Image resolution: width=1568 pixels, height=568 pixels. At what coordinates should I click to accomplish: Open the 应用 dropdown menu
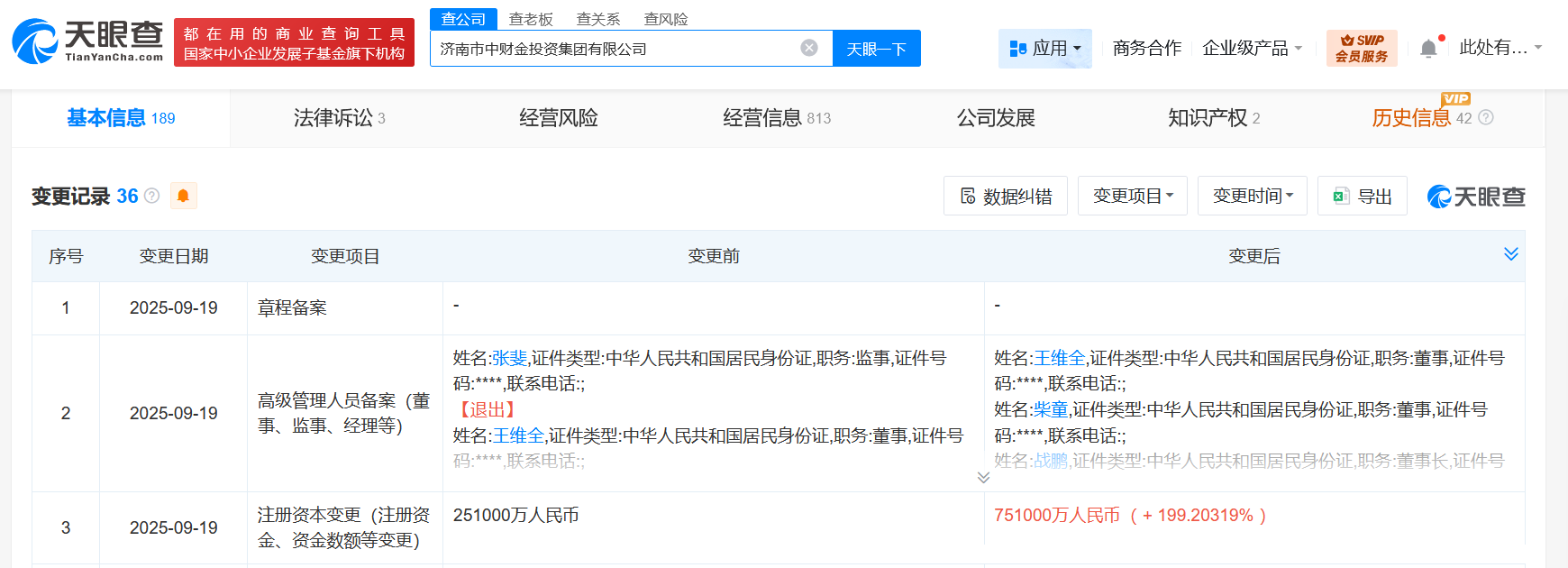[1044, 48]
